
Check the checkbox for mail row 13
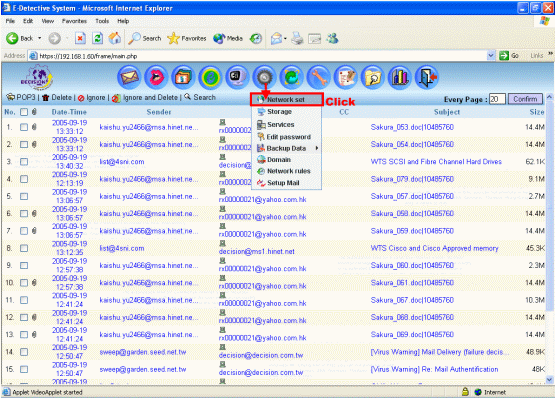tap(24, 335)
